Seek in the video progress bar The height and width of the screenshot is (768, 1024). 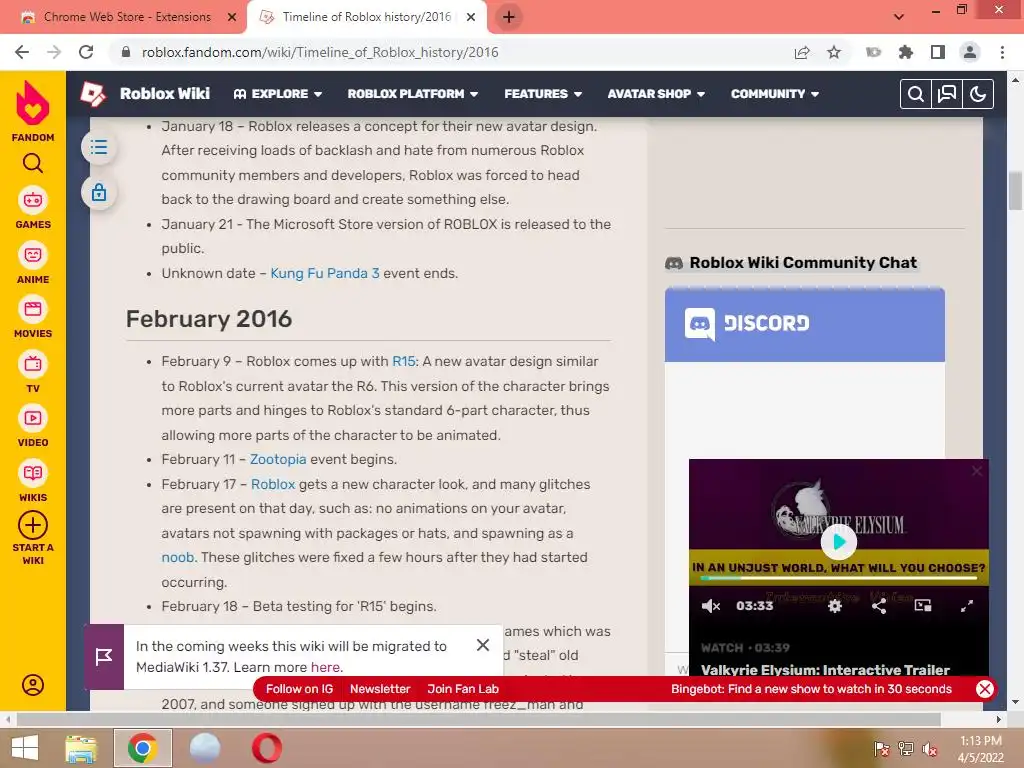point(839,578)
